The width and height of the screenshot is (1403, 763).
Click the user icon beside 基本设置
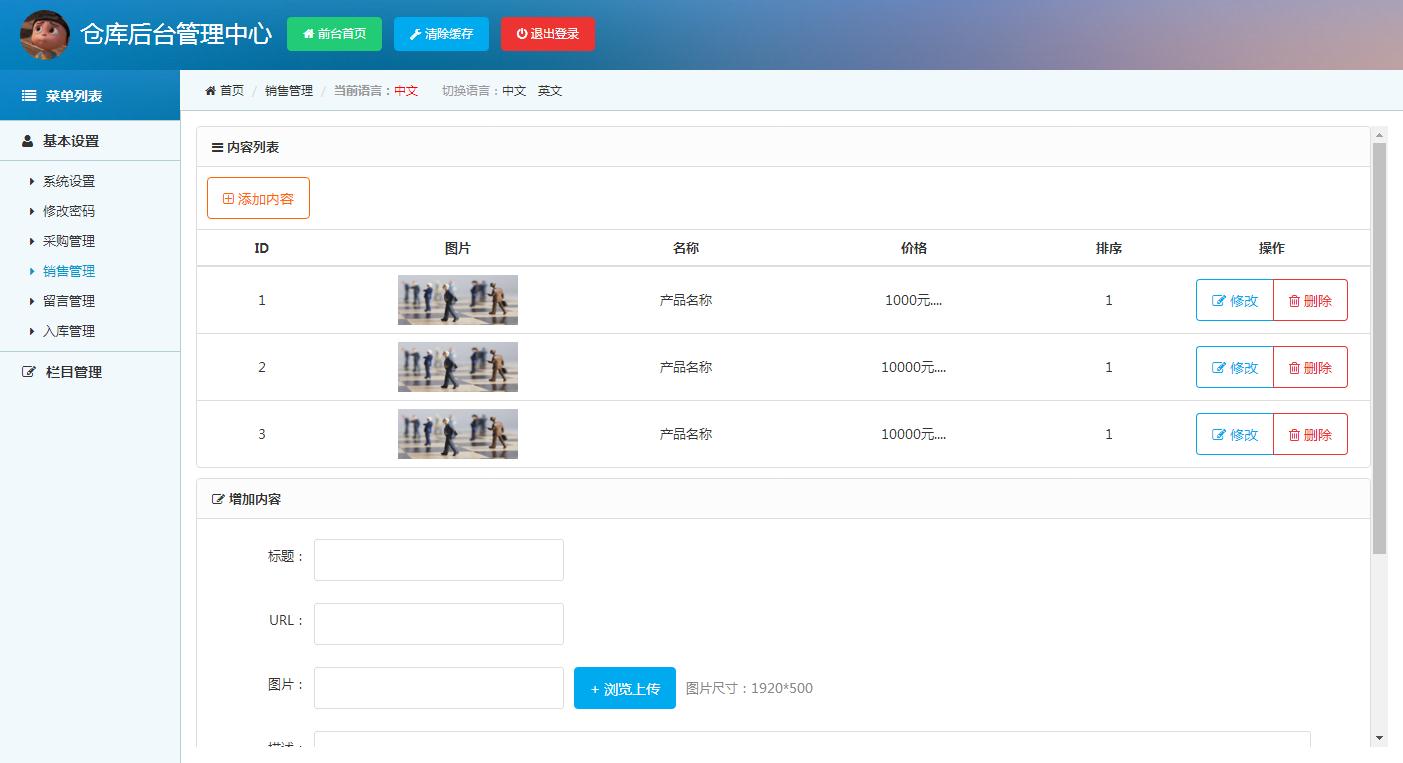coord(28,141)
